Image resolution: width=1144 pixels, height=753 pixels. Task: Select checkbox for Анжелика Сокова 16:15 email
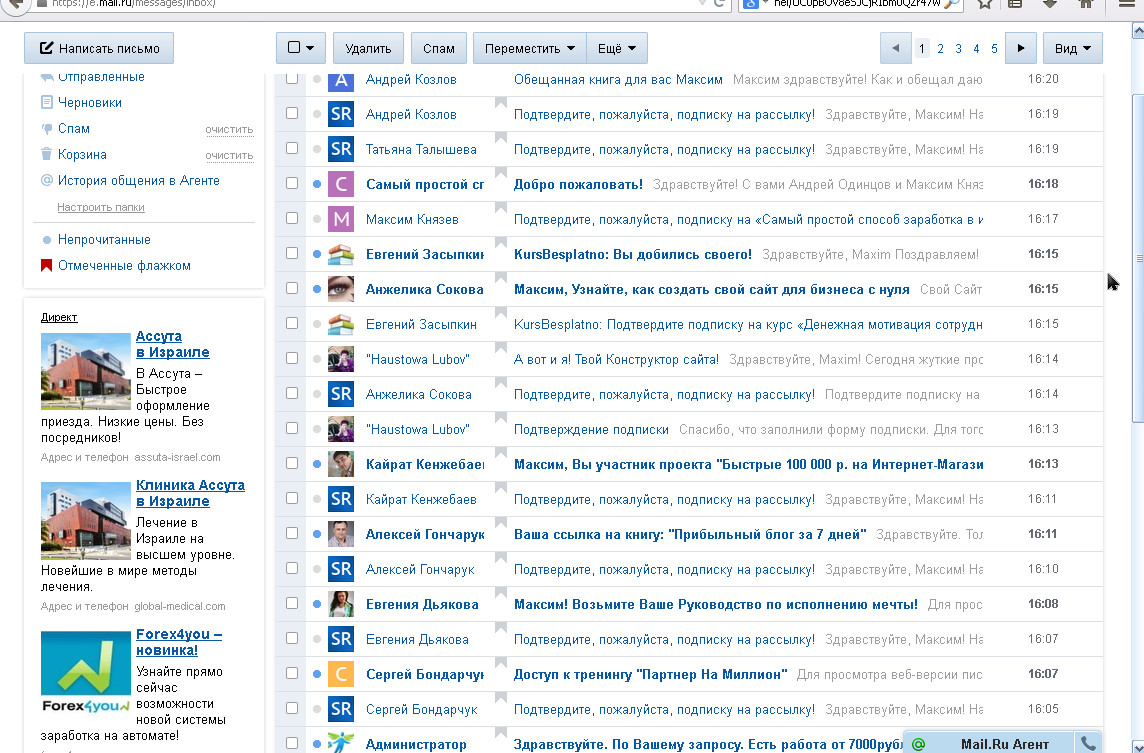[292, 288]
